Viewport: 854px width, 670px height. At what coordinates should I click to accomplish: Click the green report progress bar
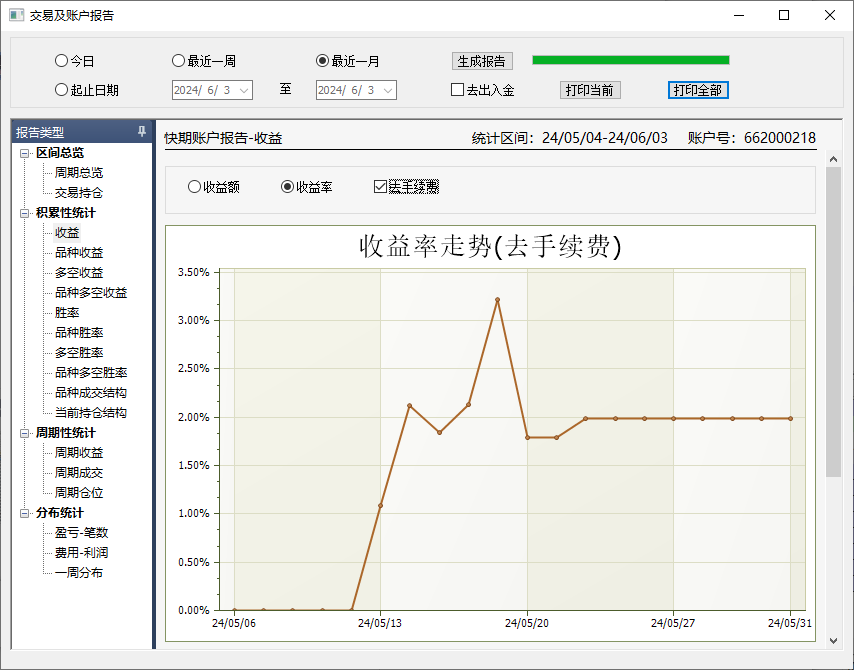[630, 60]
